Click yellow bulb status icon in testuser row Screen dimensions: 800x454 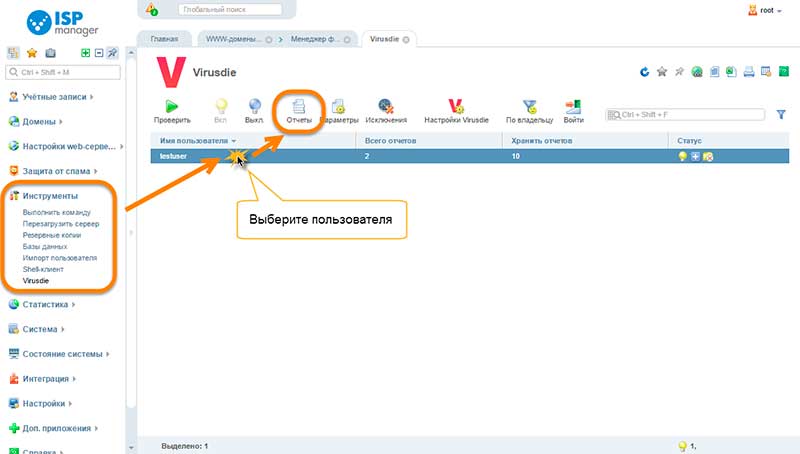coord(682,156)
